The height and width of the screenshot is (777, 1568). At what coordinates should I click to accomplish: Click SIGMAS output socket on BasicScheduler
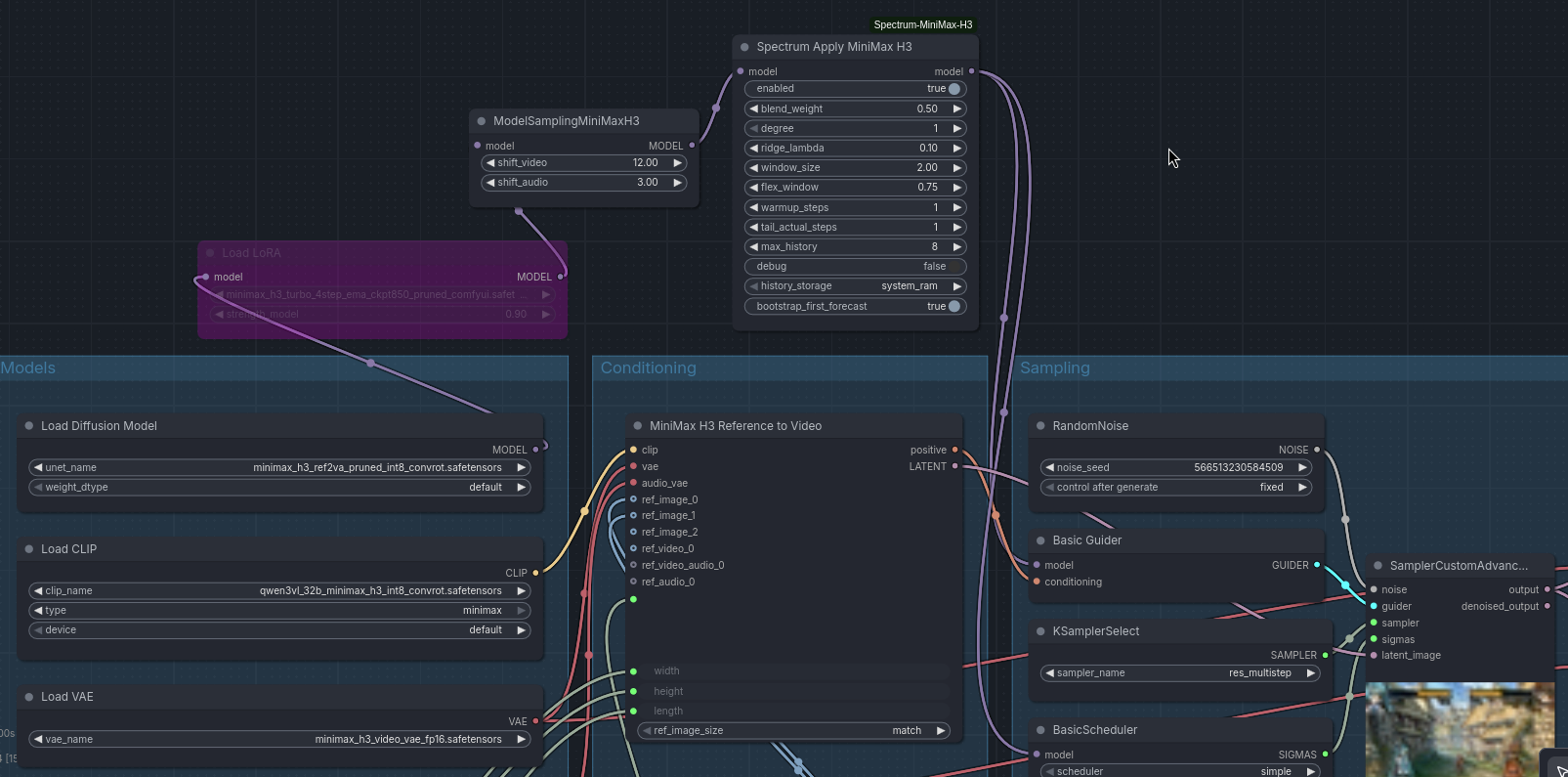(x=1325, y=755)
